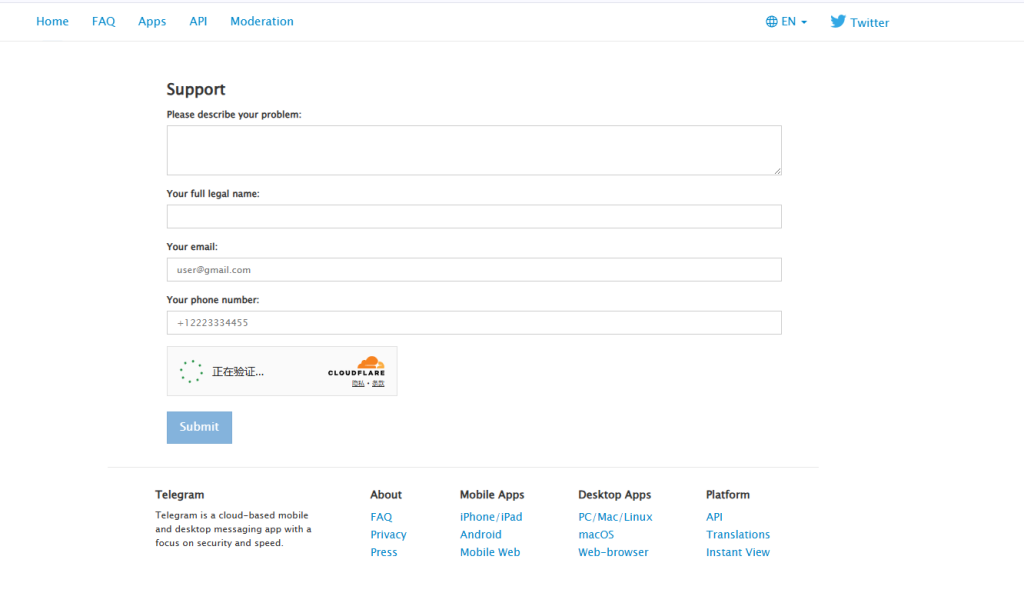Open the Privacy link in footer

pos(388,535)
